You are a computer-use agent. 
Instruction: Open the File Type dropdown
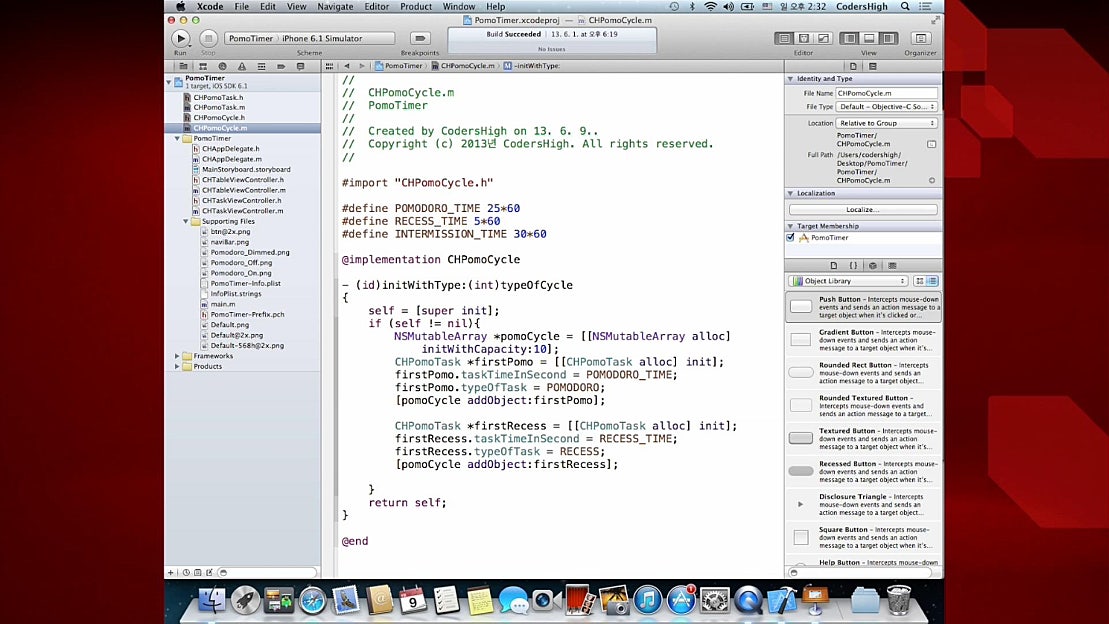point(887,106)
